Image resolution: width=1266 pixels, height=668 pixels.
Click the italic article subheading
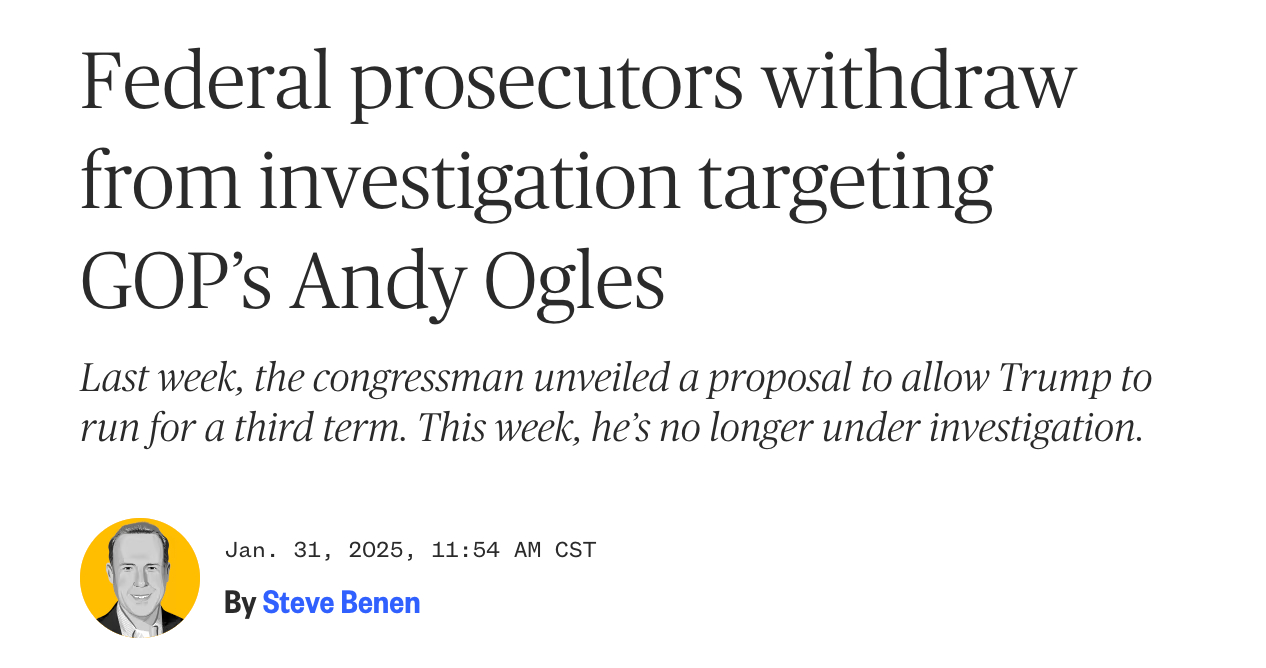pos(615,403)
